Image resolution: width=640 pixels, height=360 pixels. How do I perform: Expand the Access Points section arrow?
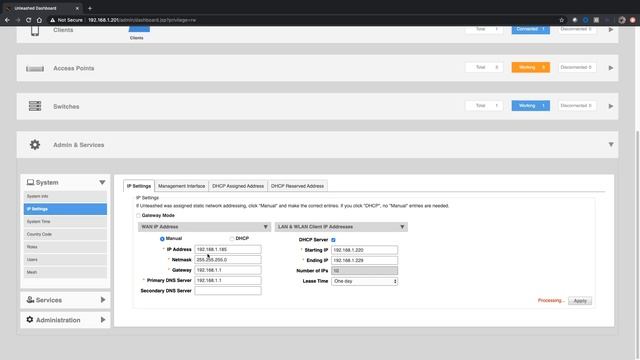pos(611,68)
